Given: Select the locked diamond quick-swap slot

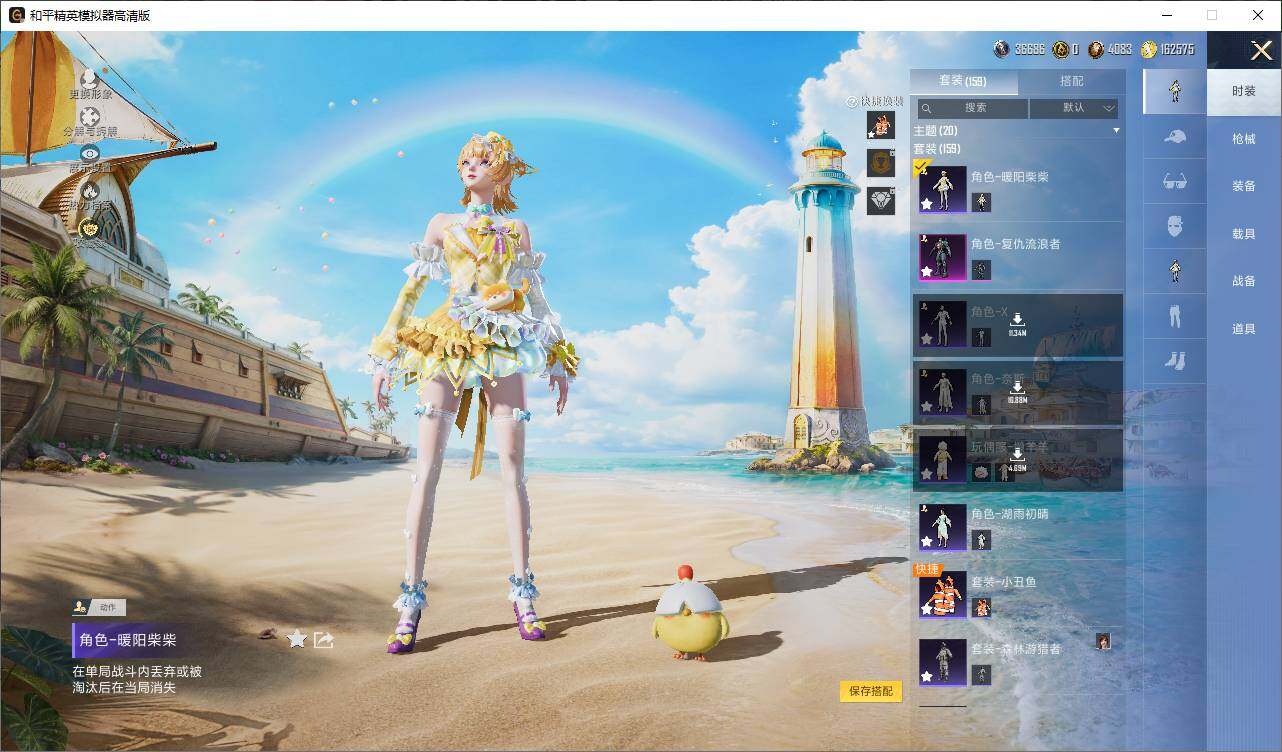Looking at the screenshot, I should point(881,200).
